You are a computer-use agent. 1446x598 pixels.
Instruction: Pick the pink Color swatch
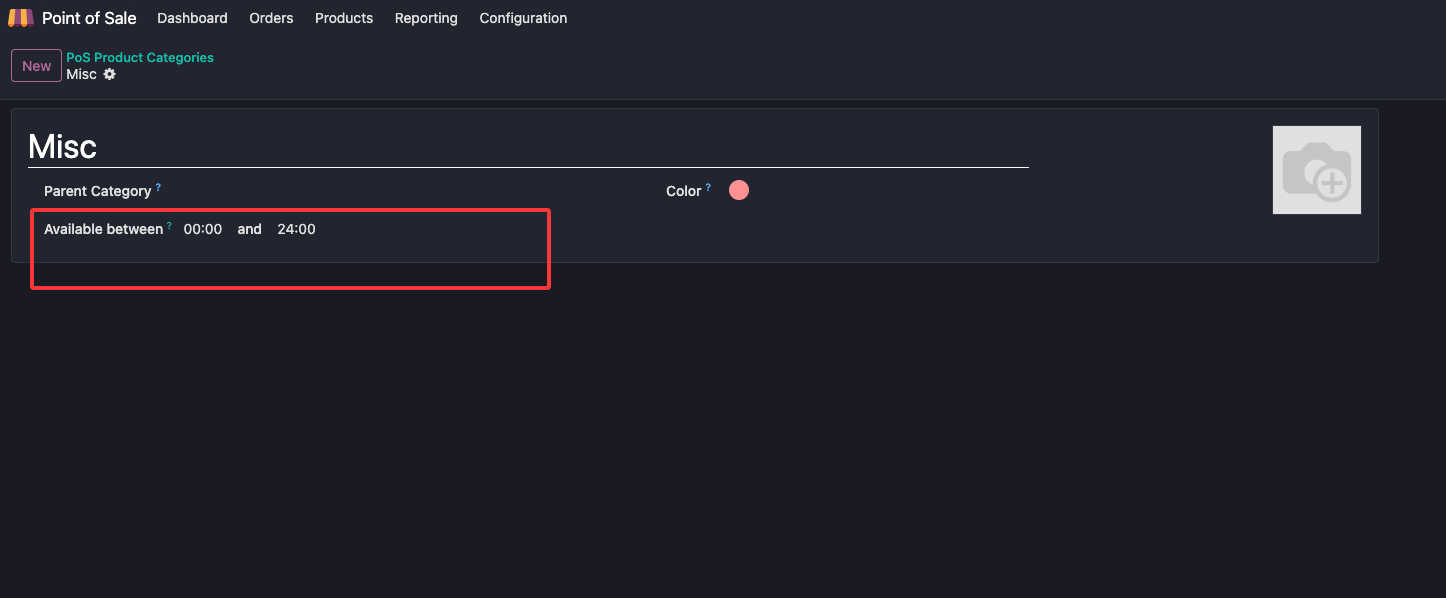(739, 190)
